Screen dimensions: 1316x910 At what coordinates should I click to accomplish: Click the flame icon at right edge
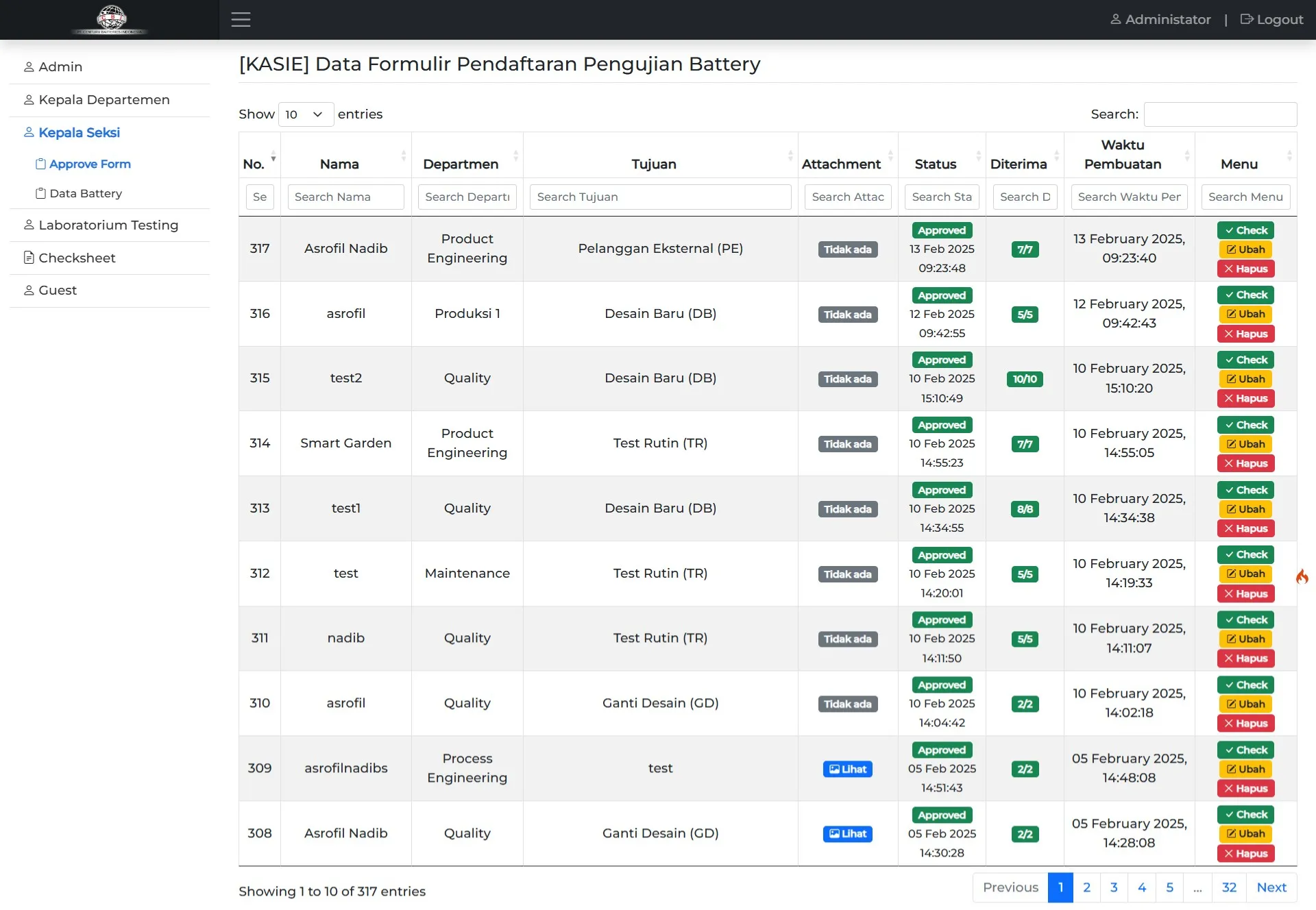pos(1302,577)
